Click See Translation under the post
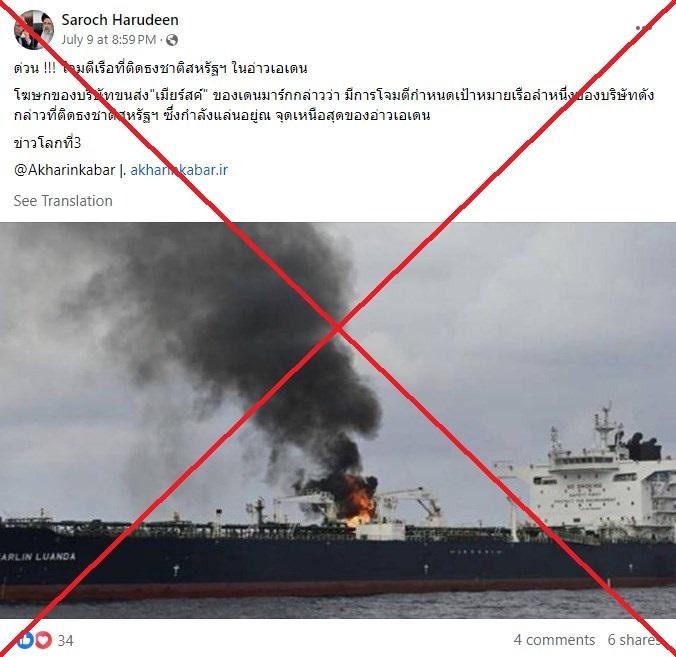The image size is (676, 657). [x=63, y=201]
